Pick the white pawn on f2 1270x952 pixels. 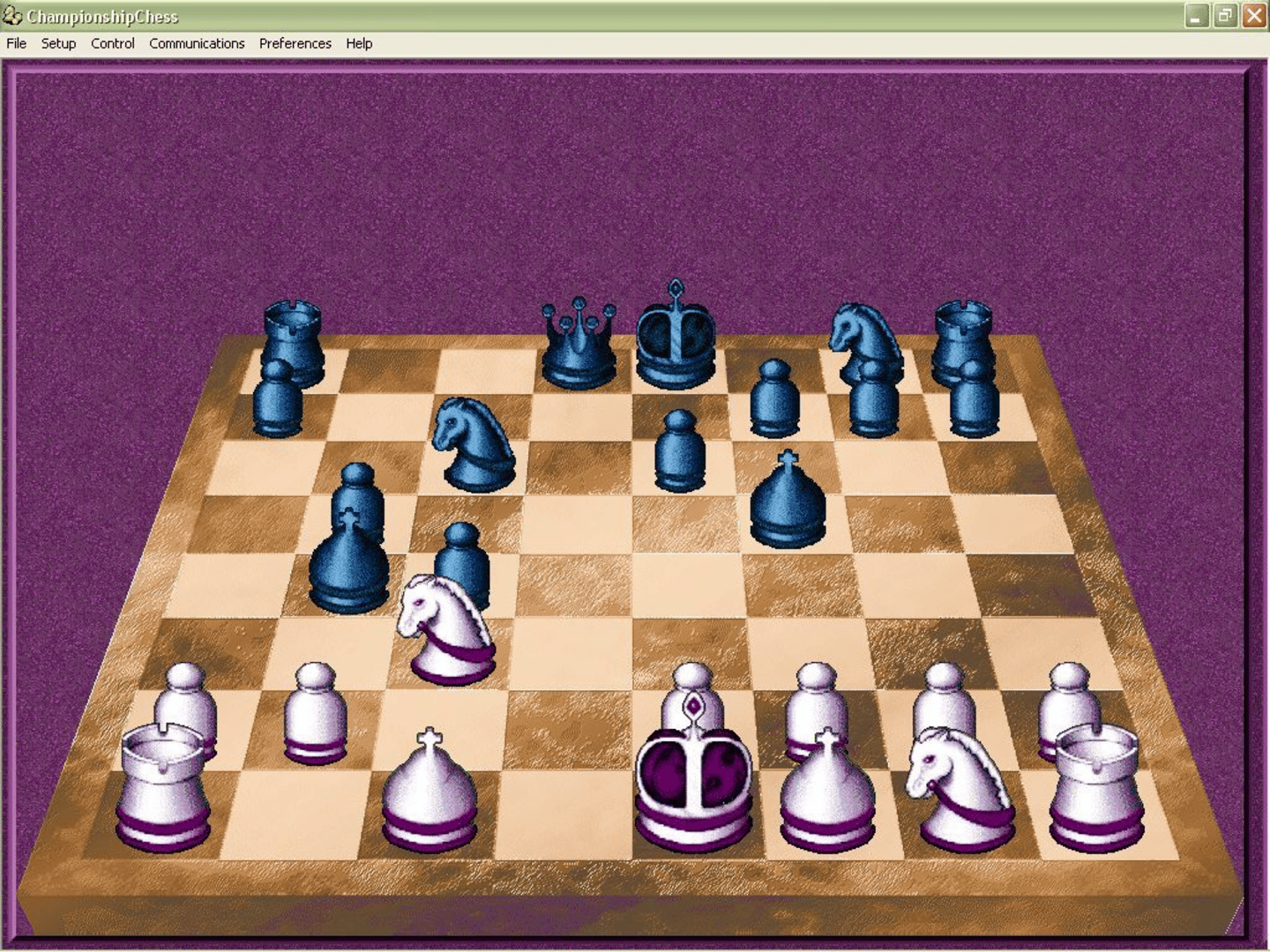point(818,696)
